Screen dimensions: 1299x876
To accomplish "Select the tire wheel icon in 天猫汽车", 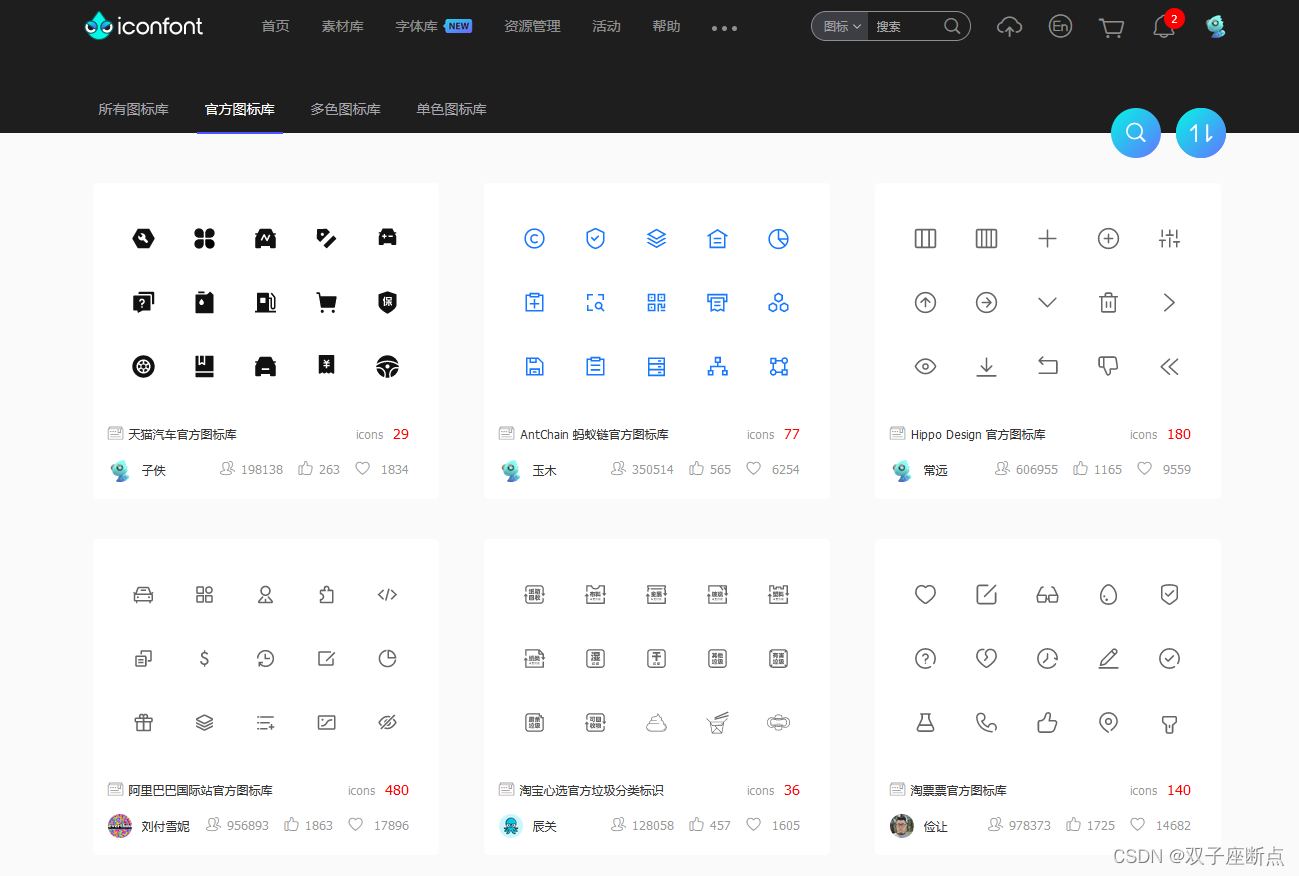I will tap(144, 366).
